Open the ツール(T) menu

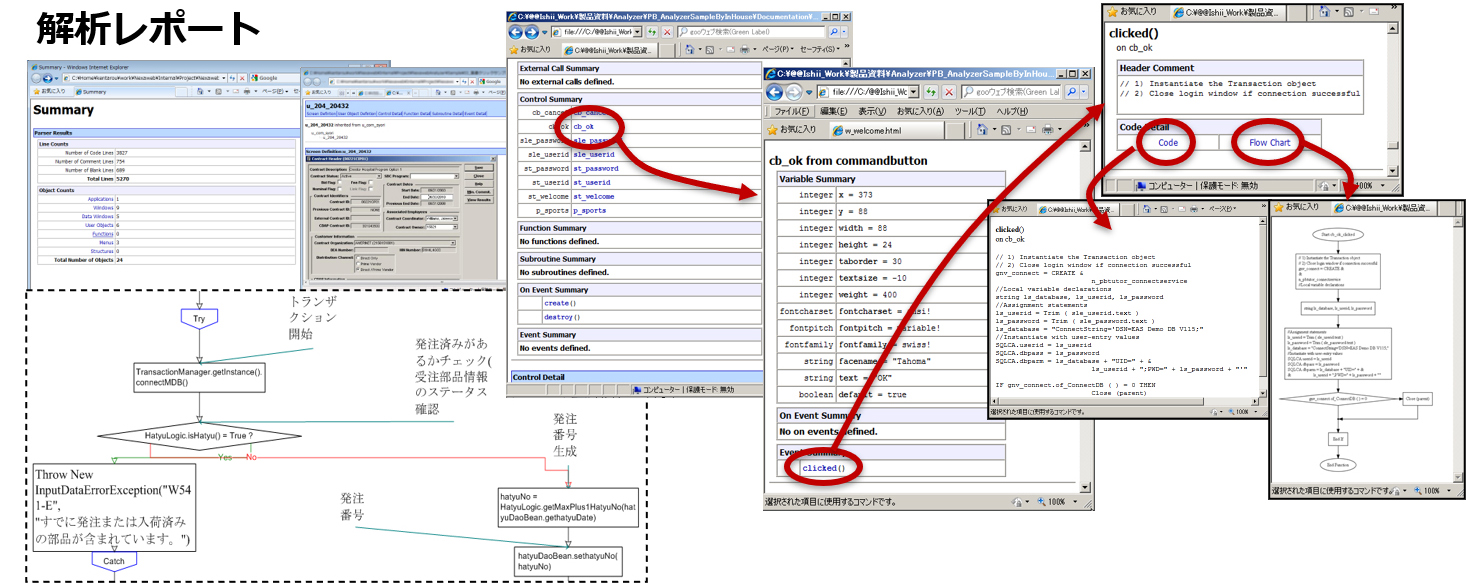(x=970, y=111)
